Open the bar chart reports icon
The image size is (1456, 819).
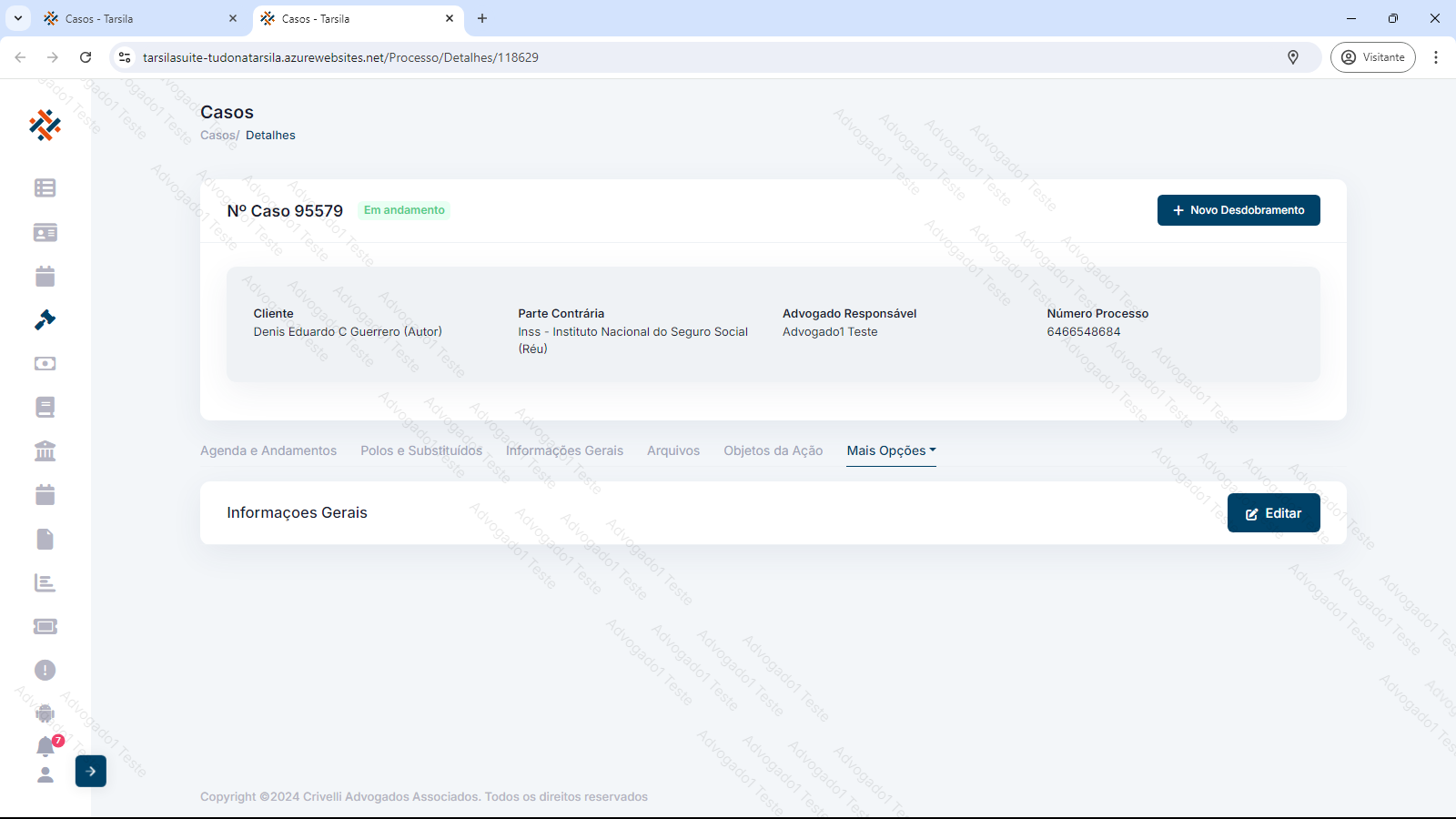[x=45, y=582]
